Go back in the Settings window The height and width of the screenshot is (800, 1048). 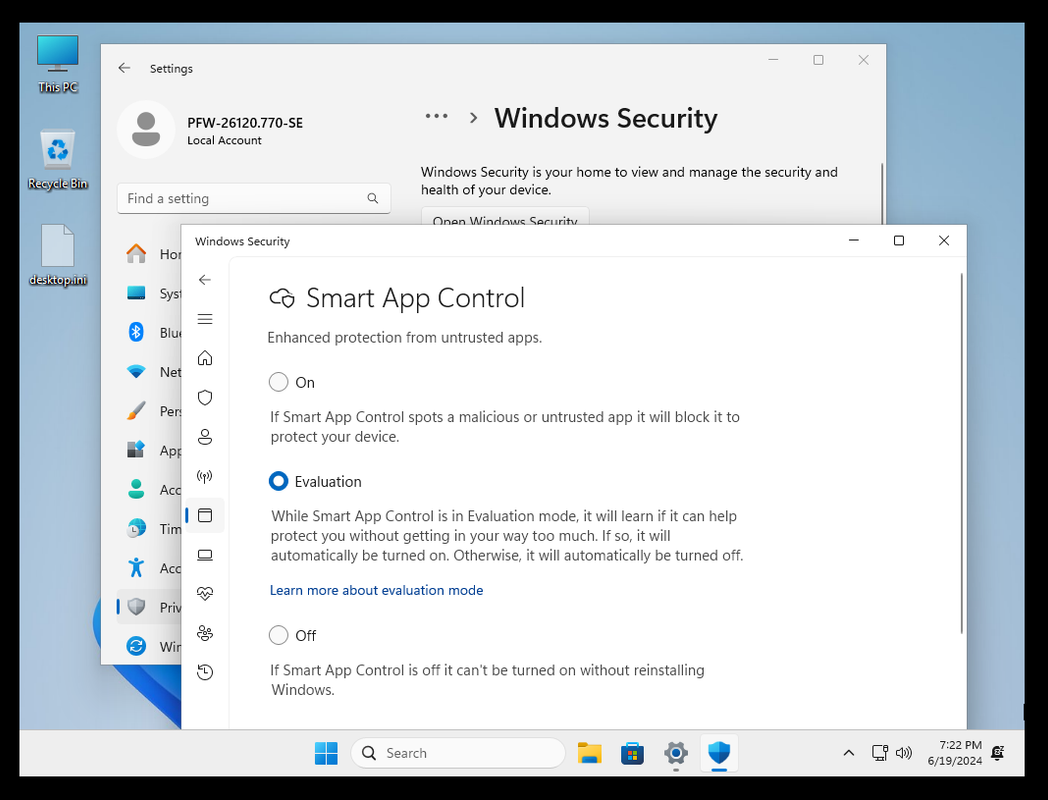click(124, 68)
